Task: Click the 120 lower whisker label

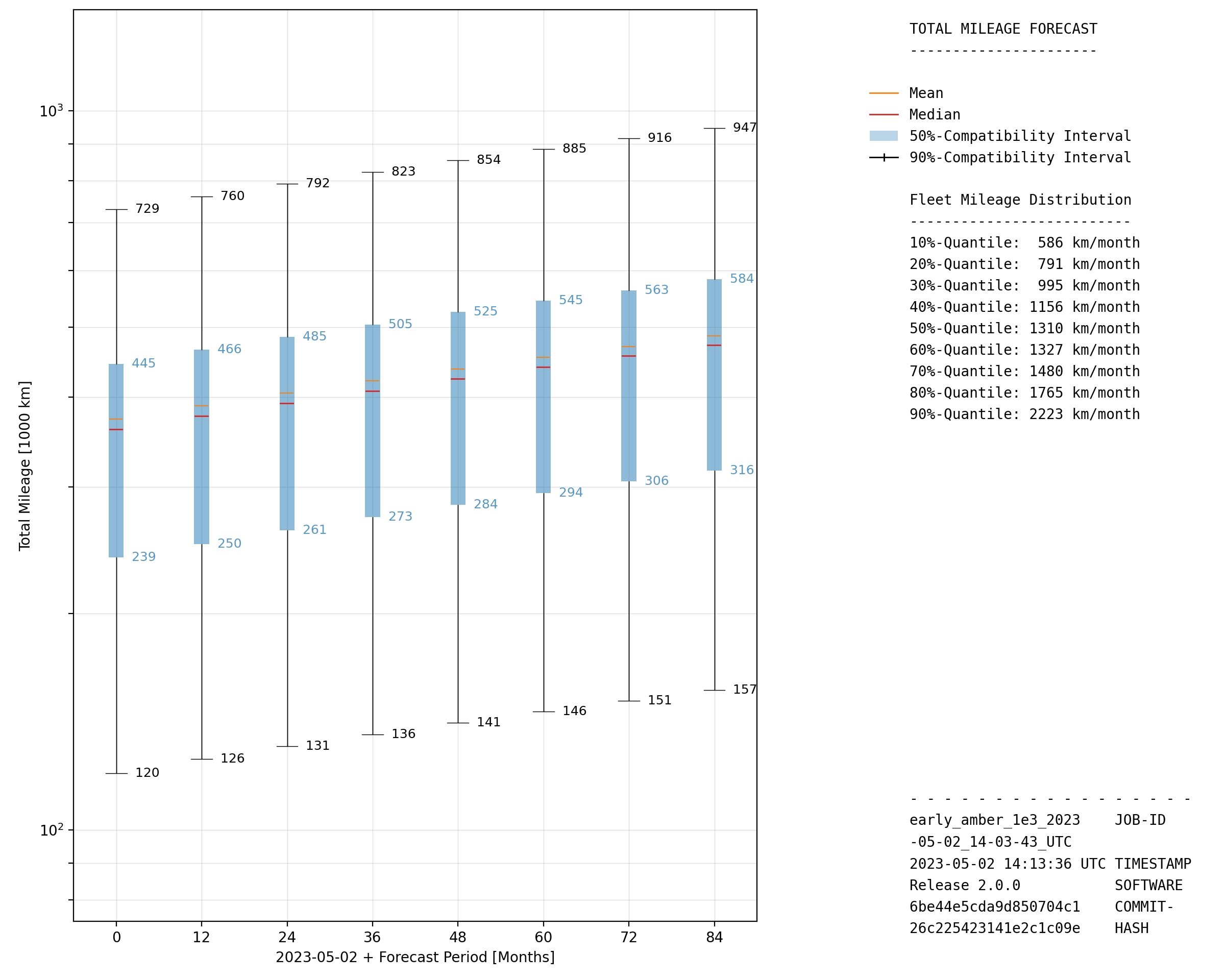Action: point(147,773)
